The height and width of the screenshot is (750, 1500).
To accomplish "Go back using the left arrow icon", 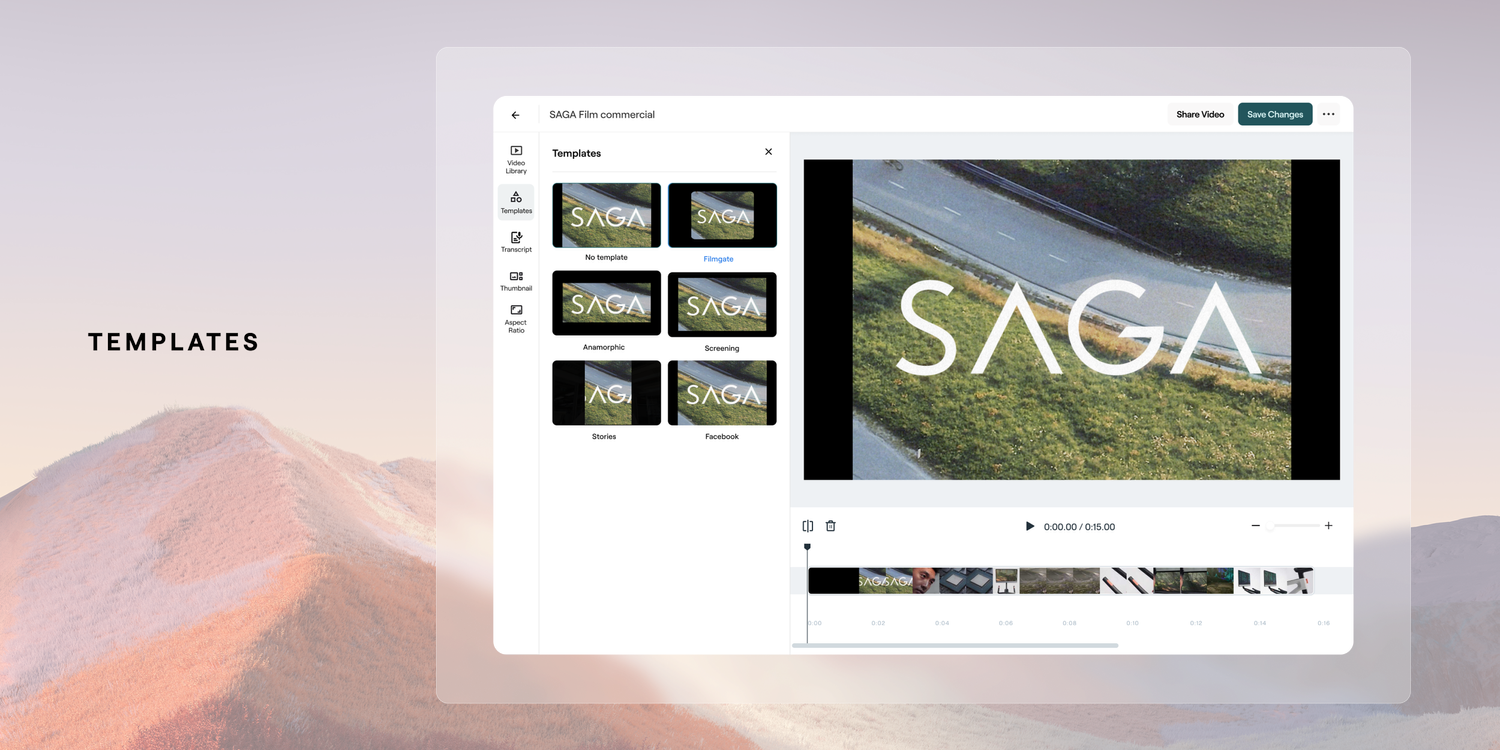I will pos(515,115).
